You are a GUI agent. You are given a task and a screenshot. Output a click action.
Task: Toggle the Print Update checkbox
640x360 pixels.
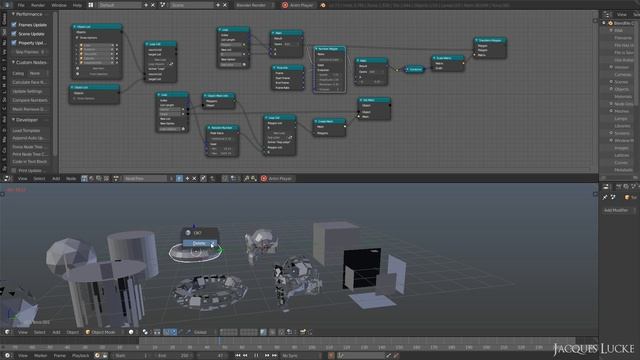coord(14,171)
